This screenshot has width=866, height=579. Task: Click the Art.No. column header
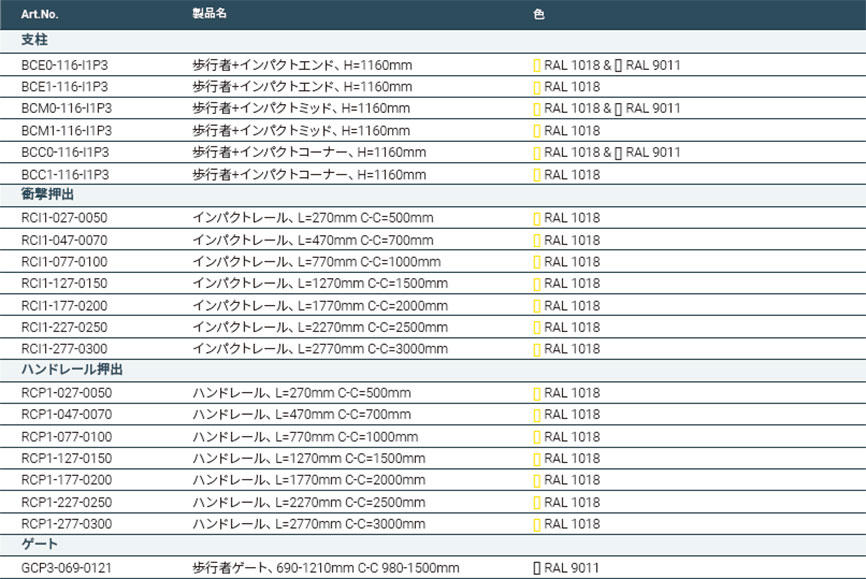[x=39, y=14]
